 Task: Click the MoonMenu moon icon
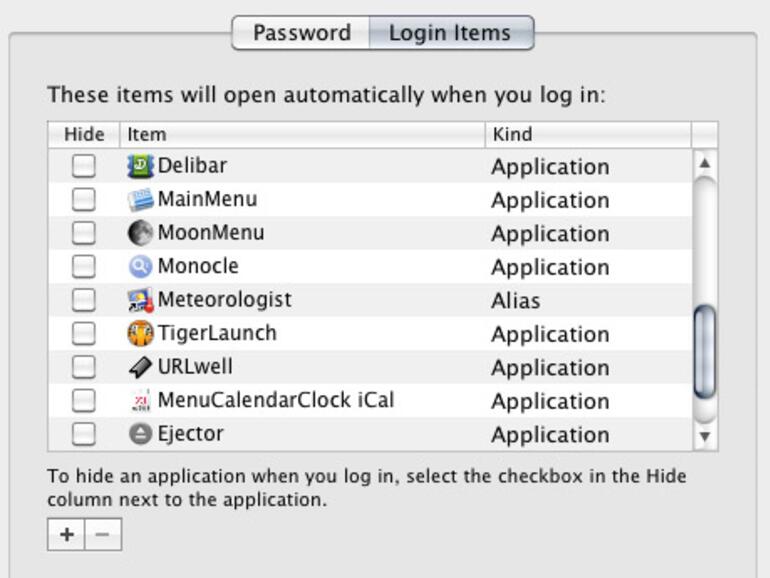click(141, 233)
